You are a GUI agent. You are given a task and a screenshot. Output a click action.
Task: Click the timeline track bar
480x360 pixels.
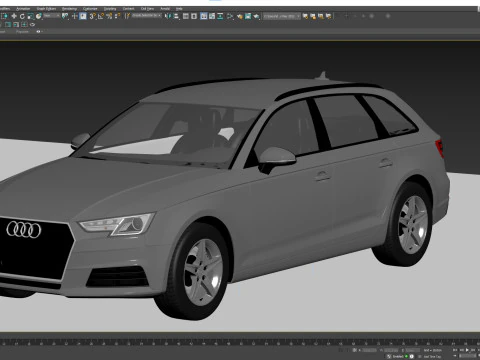click(240, 342)
